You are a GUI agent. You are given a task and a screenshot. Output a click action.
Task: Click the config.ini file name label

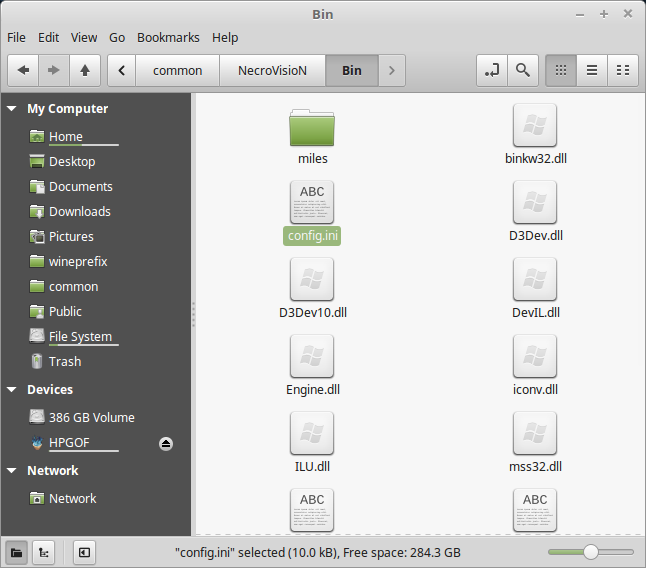click(x=312, y=236)
